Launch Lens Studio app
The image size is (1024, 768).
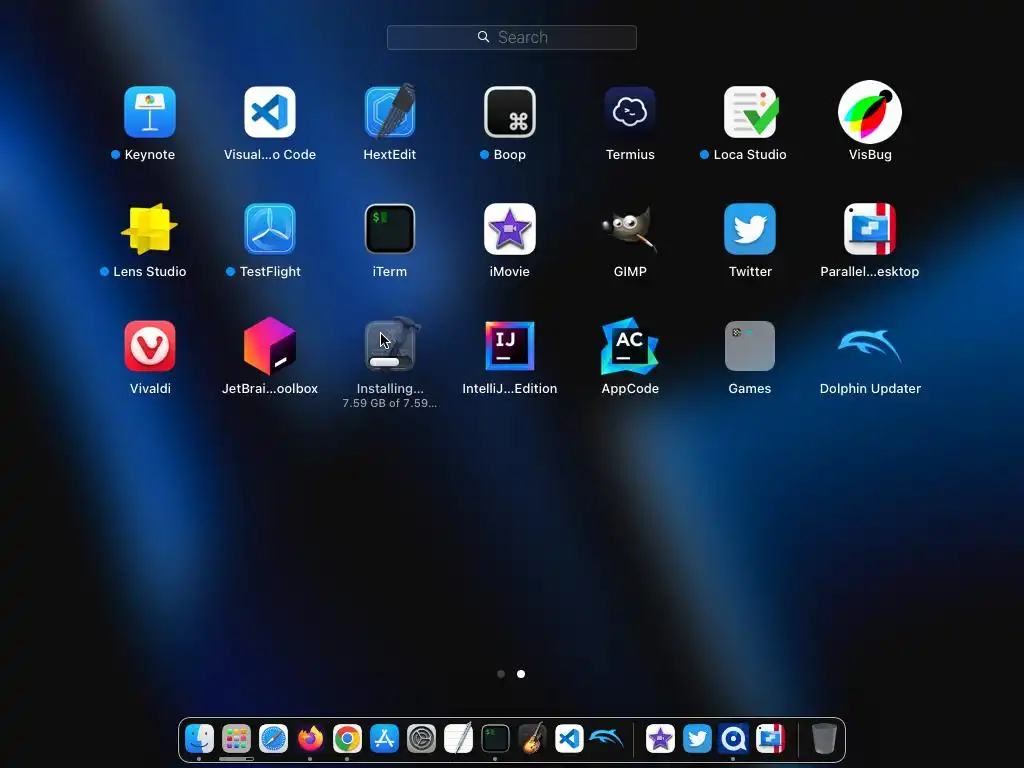coord(150,229)
